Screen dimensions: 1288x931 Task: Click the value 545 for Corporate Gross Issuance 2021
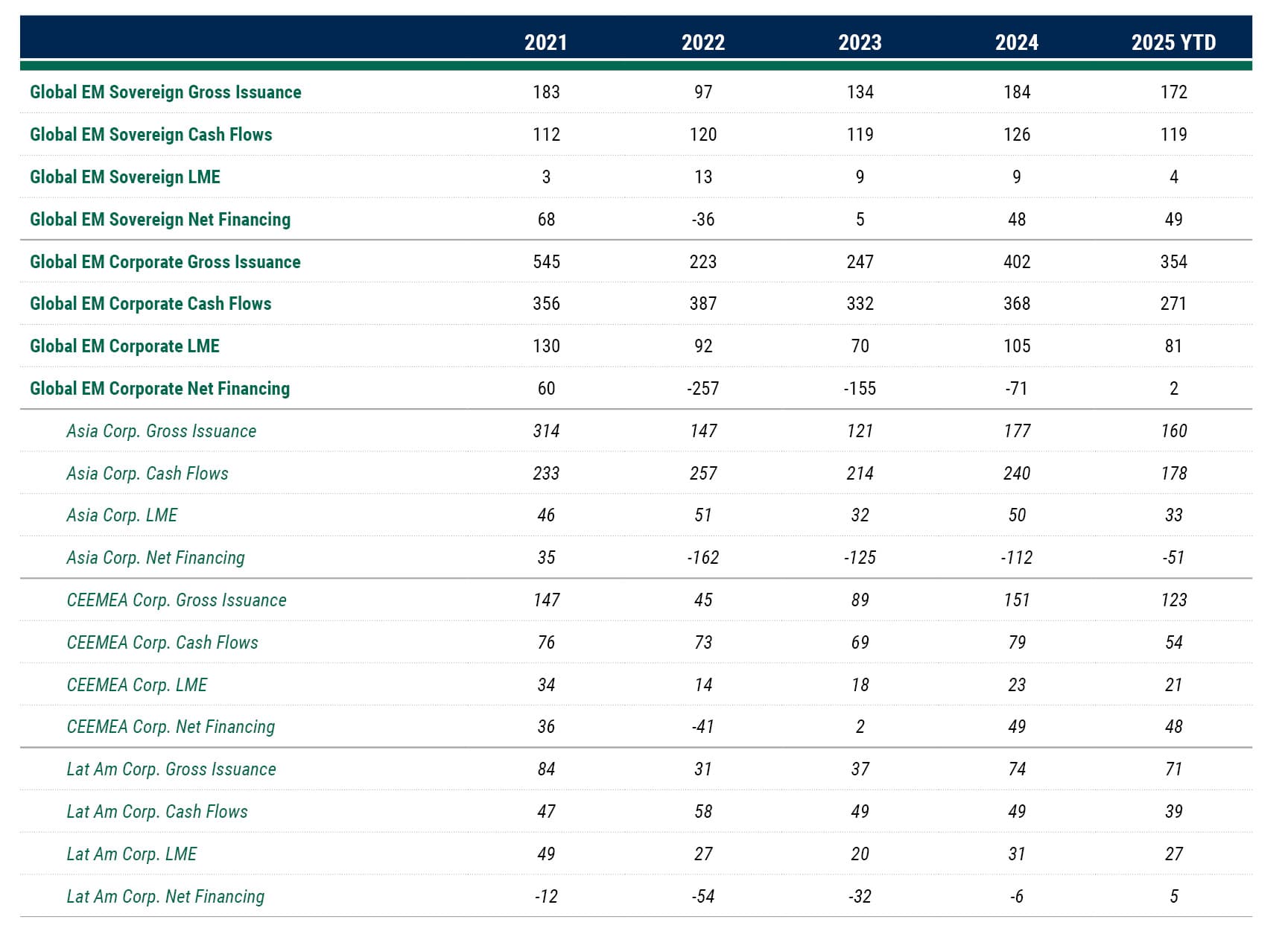(545, 262)
